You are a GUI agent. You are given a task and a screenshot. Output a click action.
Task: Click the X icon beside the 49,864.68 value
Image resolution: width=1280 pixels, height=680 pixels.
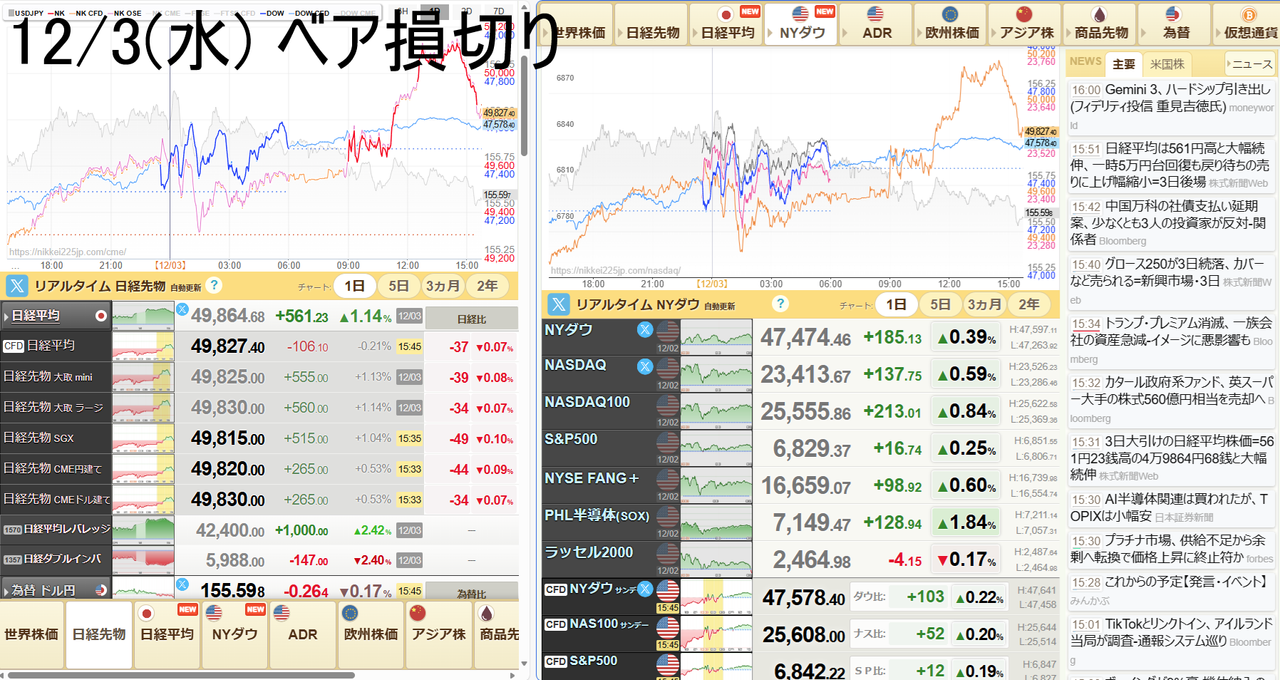click(x=182, y=310)
